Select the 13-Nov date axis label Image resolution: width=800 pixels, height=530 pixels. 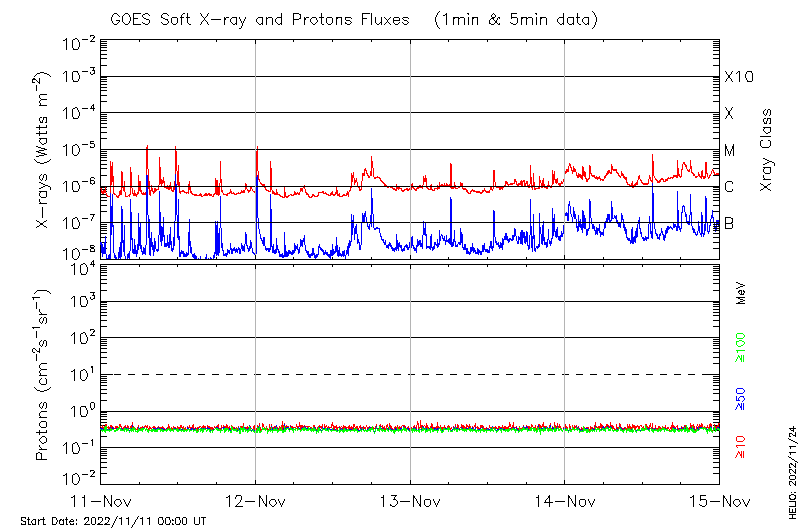point(410,500)
